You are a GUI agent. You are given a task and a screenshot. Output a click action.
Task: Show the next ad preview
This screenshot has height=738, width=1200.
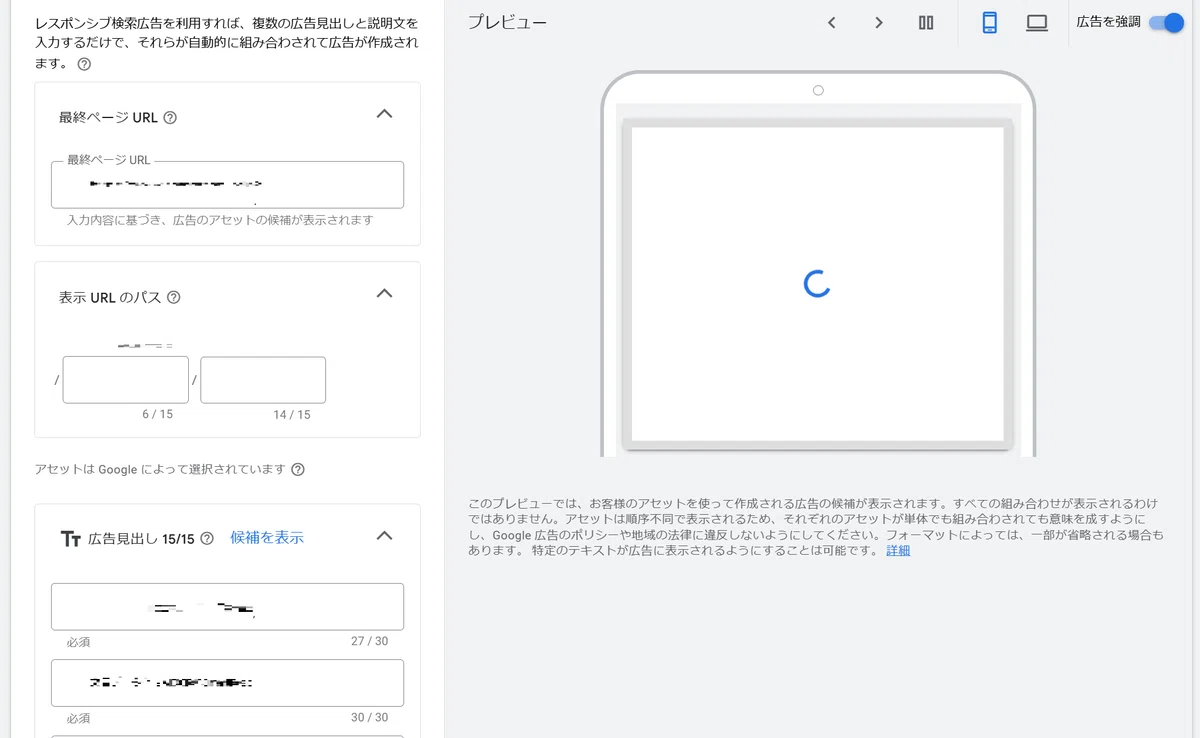tap(879, 23)
